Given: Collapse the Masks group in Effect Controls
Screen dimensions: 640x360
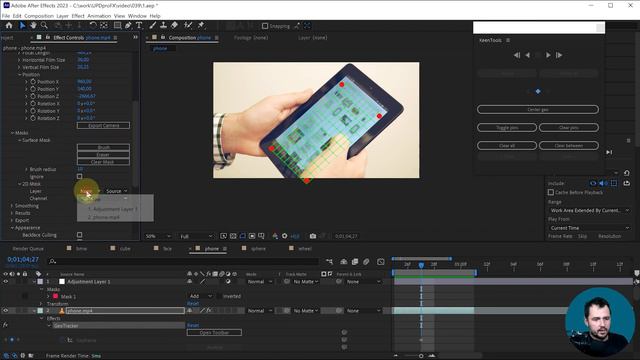Looking at the screenshot, I should point(12,133).
